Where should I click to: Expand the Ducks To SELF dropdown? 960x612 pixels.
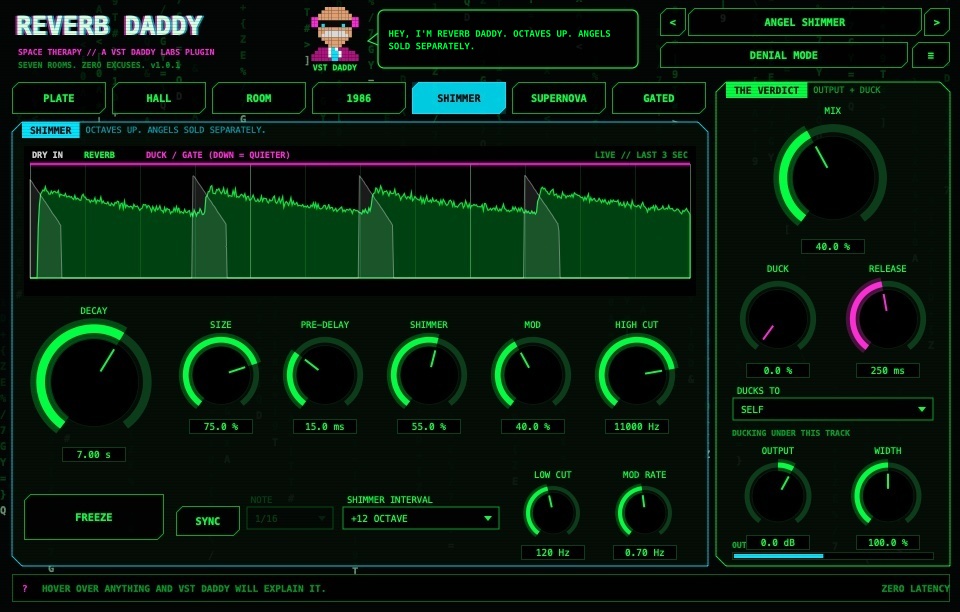[833, 409]
